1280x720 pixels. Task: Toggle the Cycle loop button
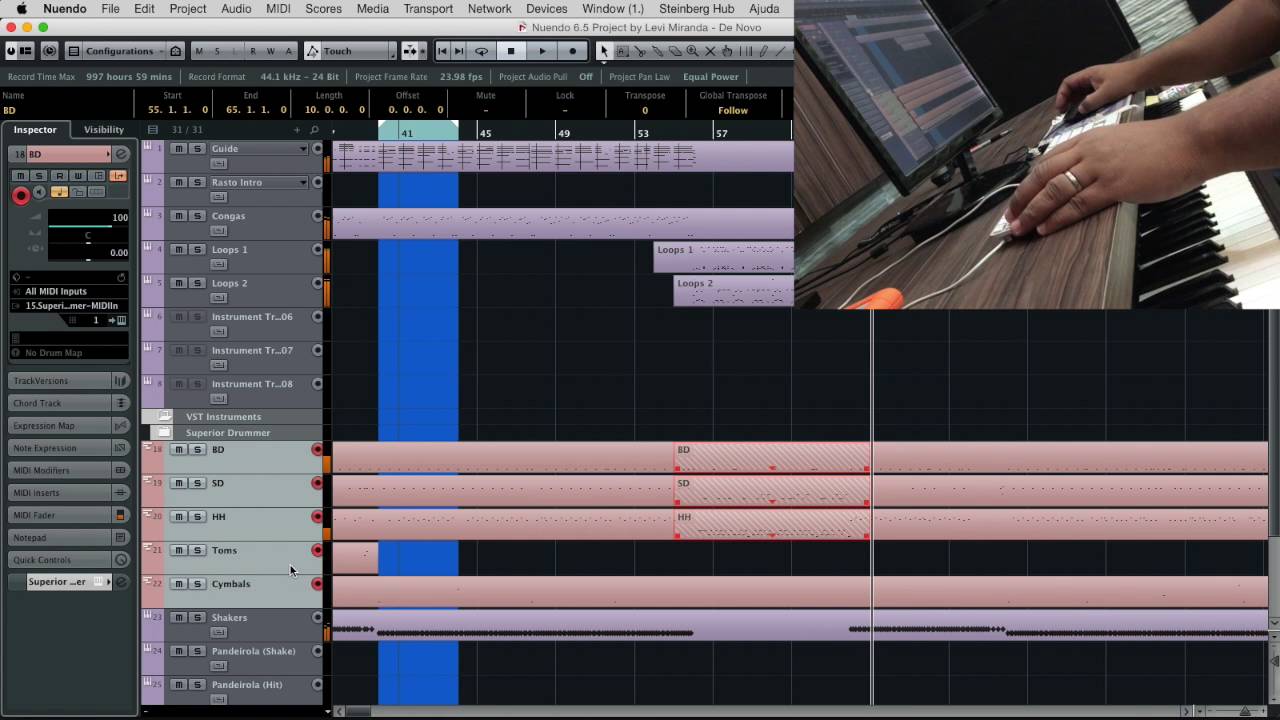(481, 51)
